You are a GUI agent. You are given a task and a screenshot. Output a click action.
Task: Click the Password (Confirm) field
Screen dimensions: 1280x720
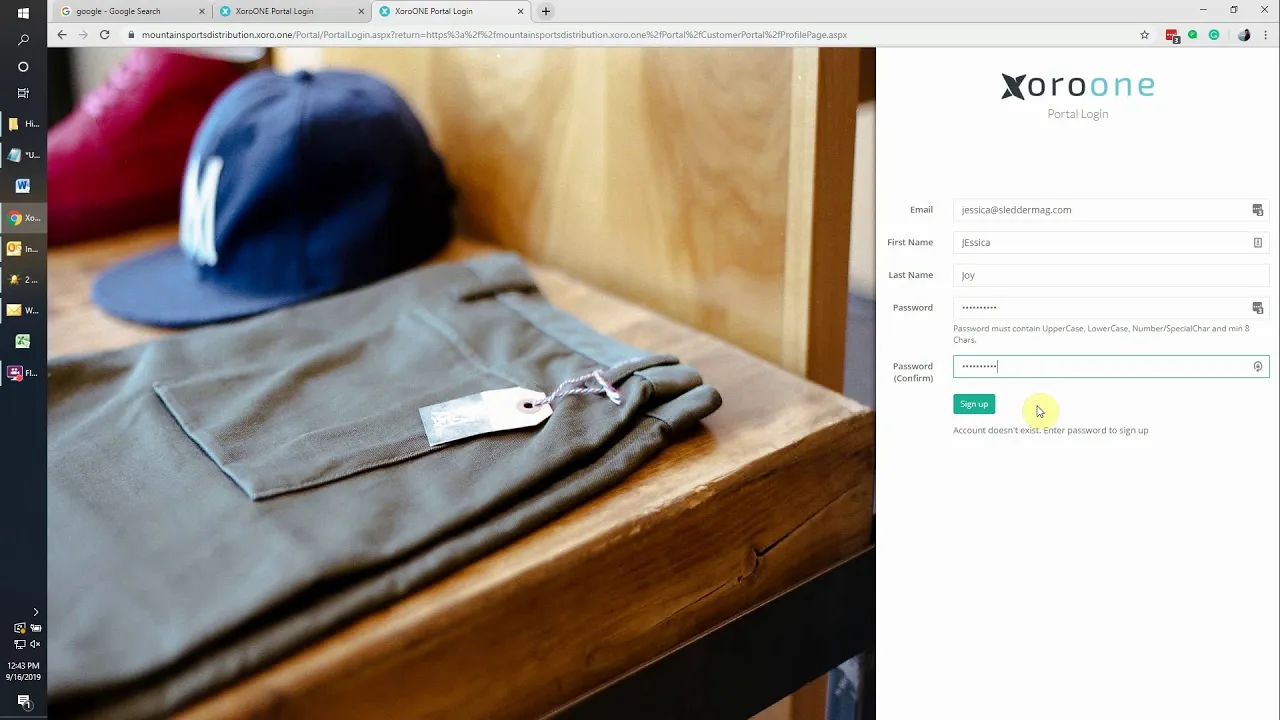pos(1111,366)
